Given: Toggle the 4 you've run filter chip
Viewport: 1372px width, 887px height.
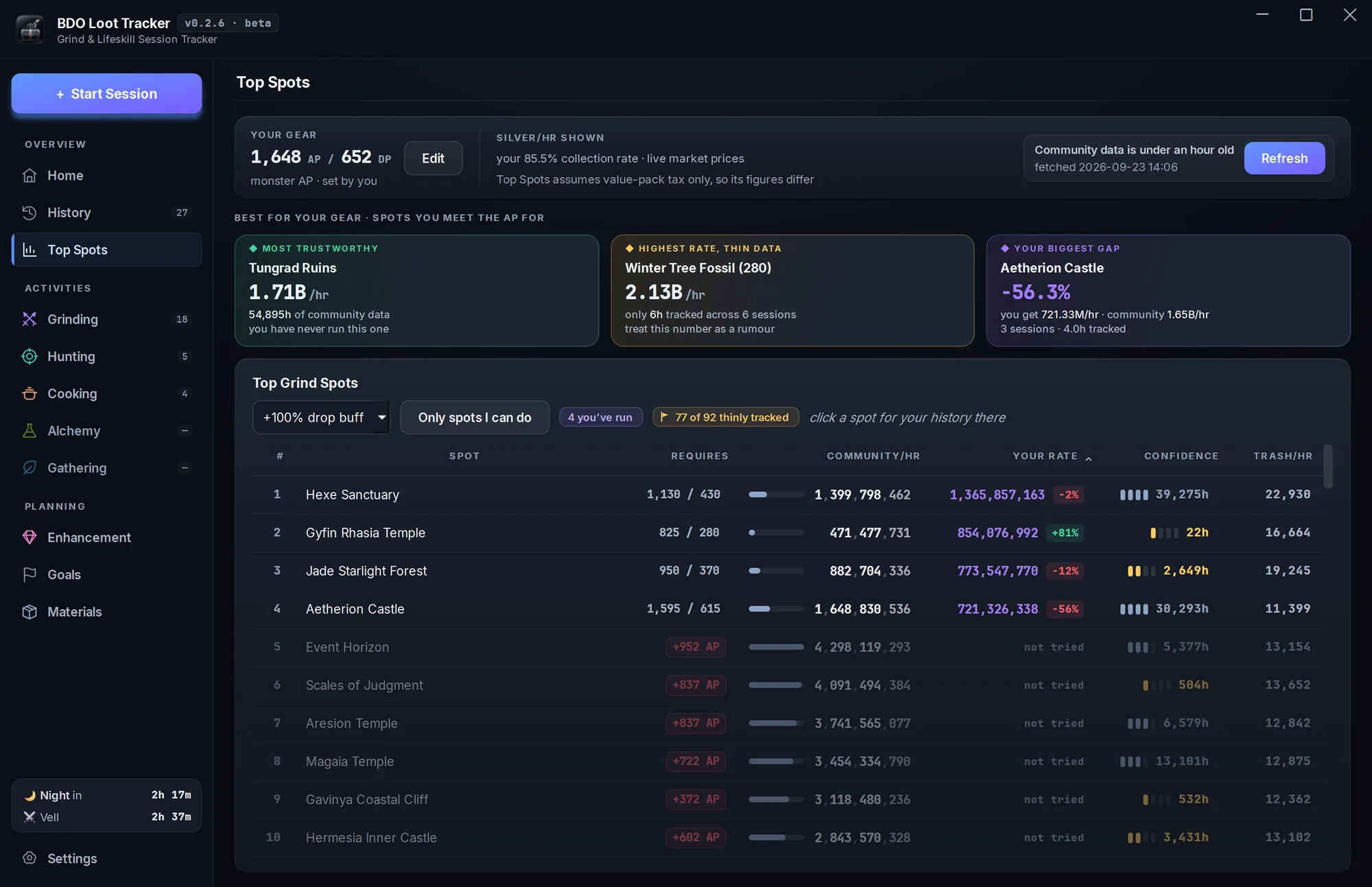Looking at the screenshot, I should [600, 417].
